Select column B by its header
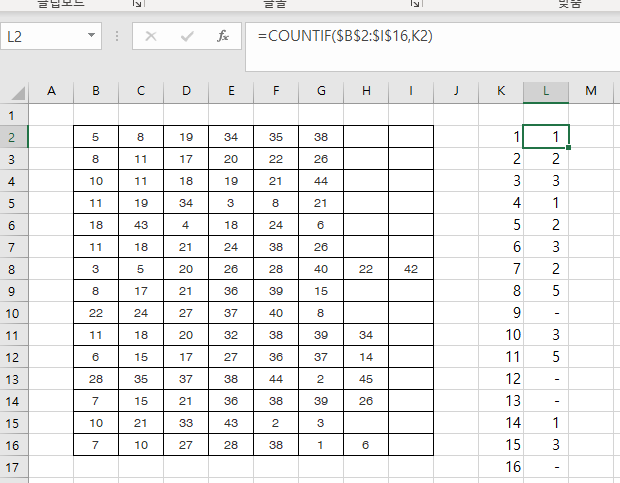 click(96, 92)
